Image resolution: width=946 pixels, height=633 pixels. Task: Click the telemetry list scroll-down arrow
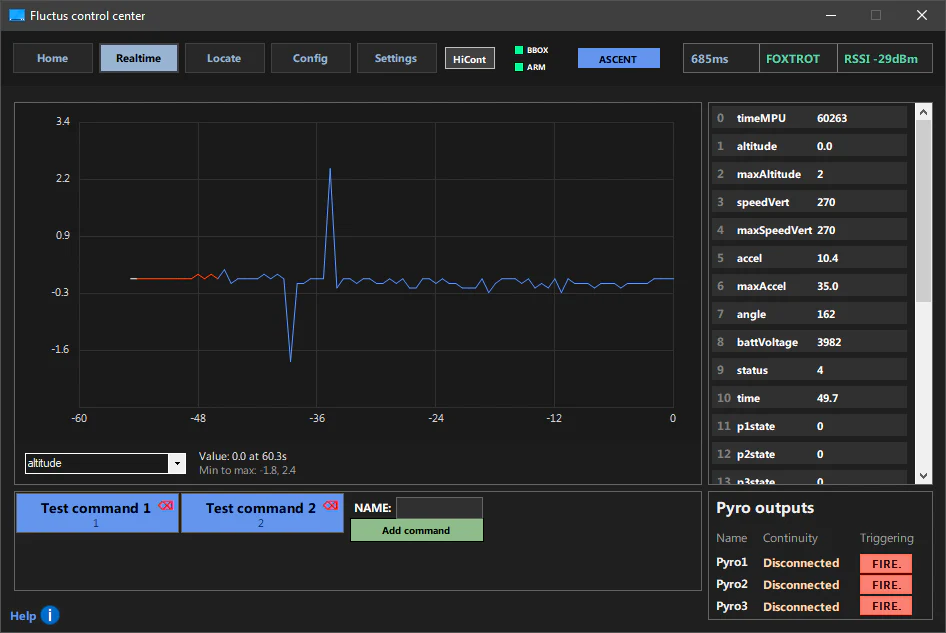(924, 476)
